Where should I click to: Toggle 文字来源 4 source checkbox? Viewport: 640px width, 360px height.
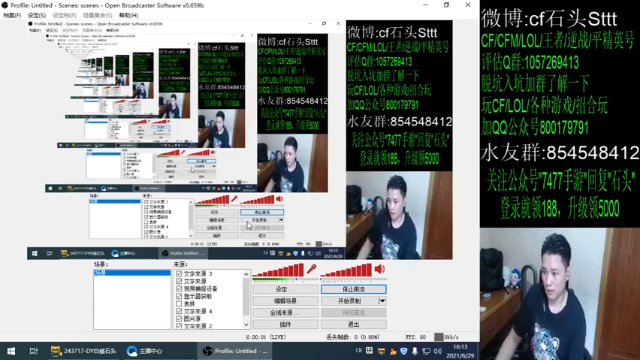pyautogui.click(x=179, y=311)
